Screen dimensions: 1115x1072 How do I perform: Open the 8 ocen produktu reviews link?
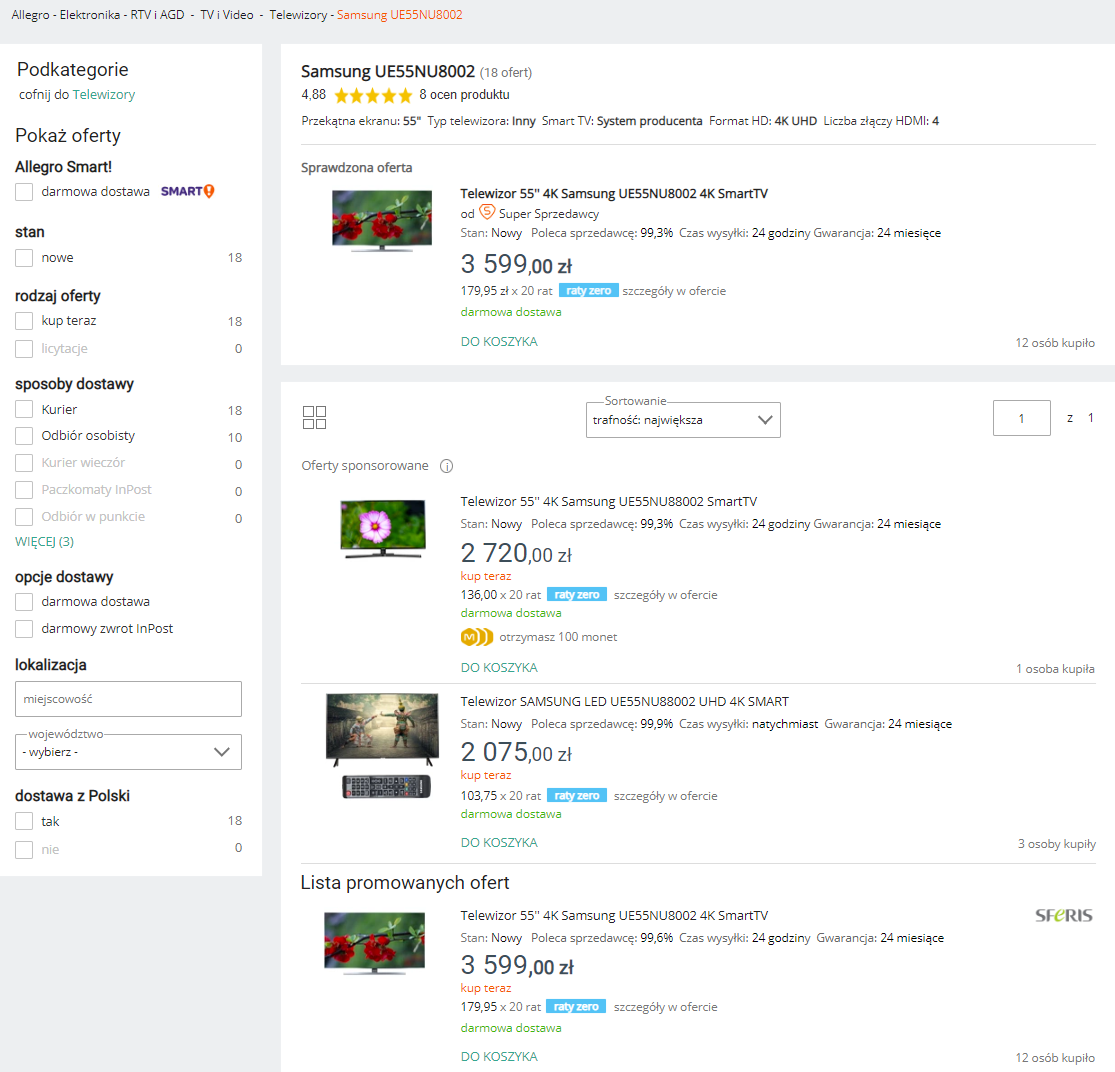pyautogui.click(x=464, y=95)
